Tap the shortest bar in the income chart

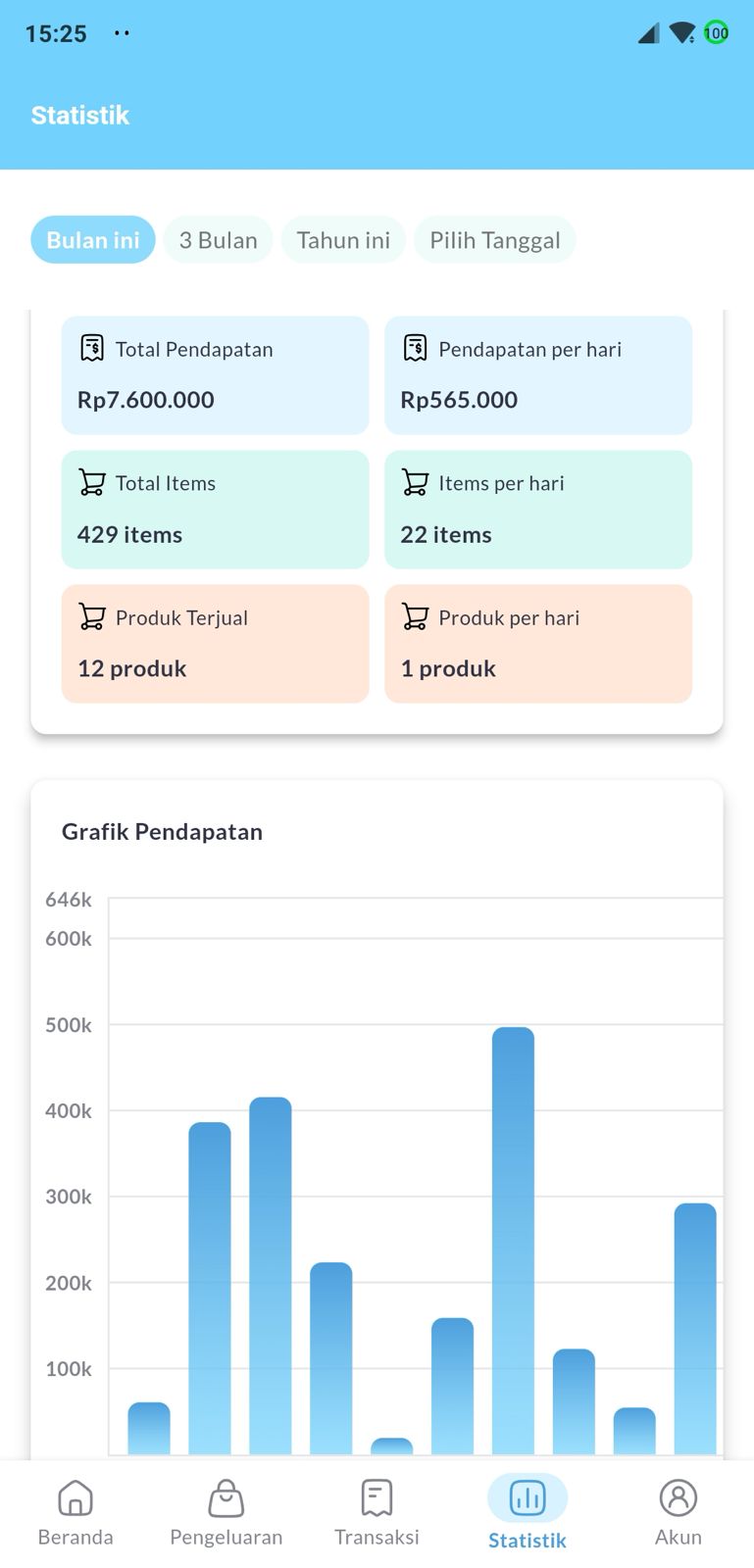[391, 1446]
